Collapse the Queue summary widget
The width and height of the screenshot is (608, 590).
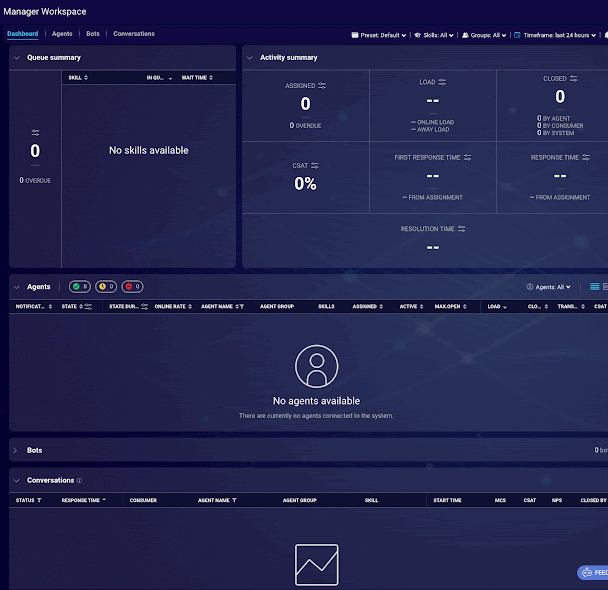tap(17, 58)
